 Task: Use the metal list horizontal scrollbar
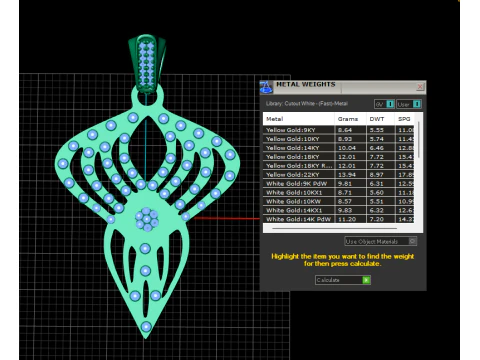[x=334, y=229]
